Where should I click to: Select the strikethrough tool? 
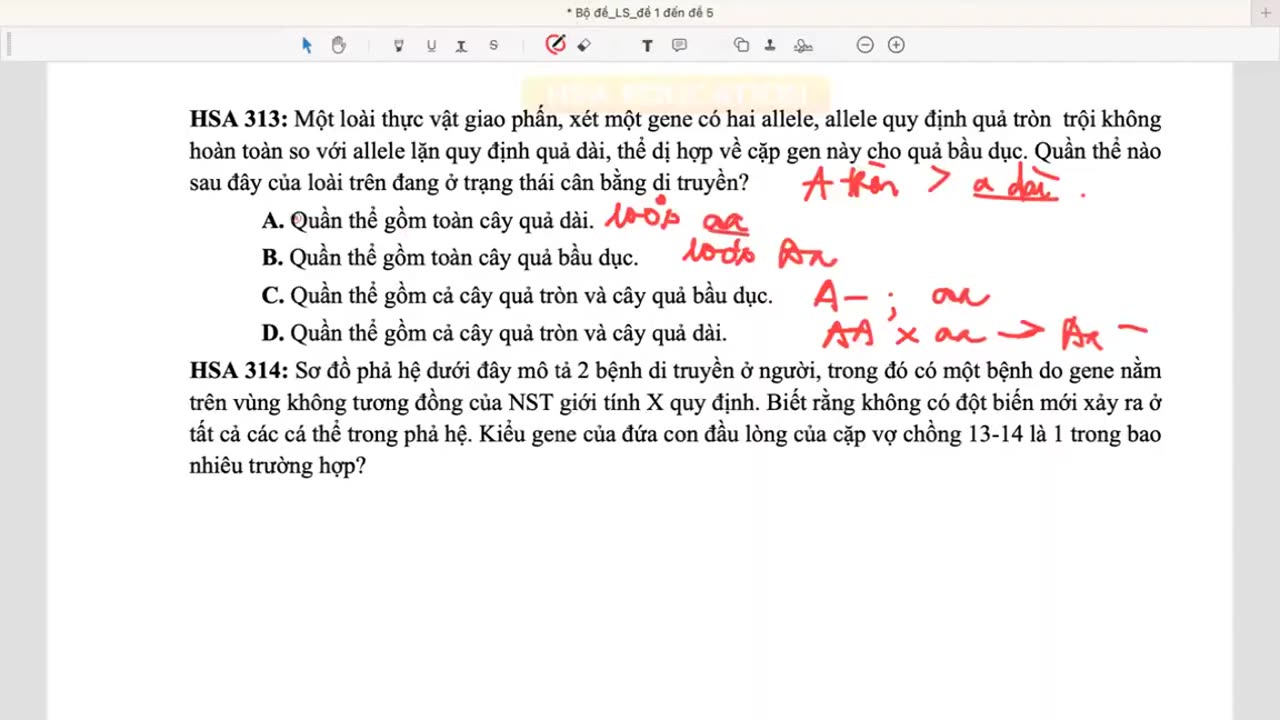click(x=493, y=45)
